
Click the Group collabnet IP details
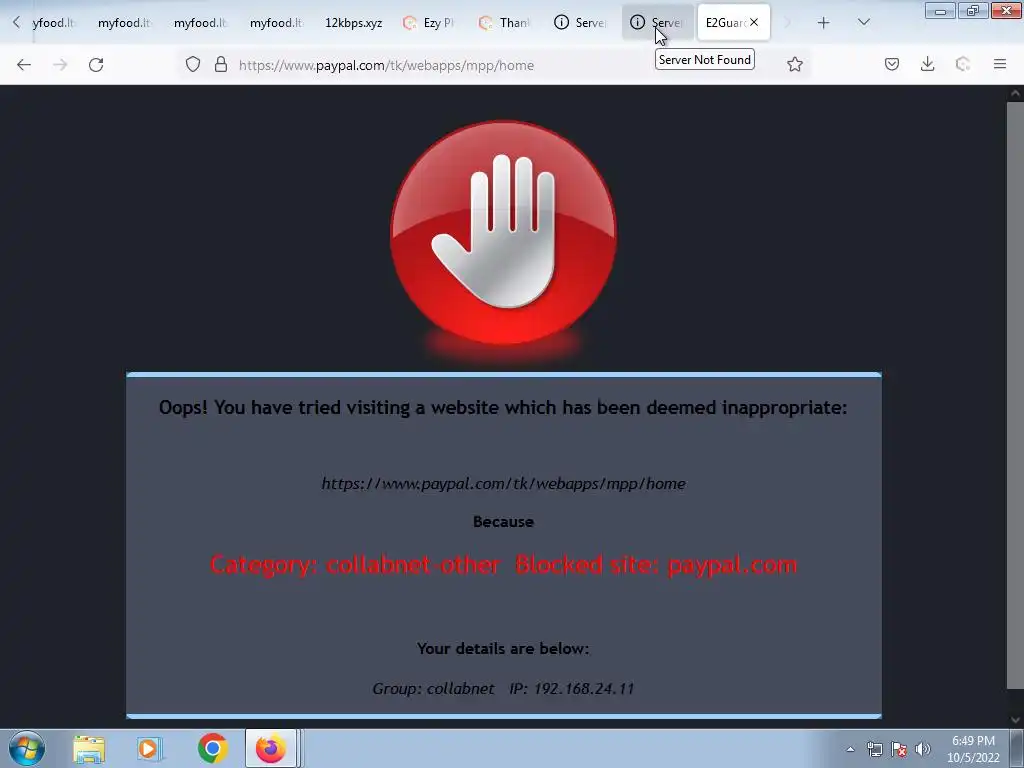pos(504,689)
